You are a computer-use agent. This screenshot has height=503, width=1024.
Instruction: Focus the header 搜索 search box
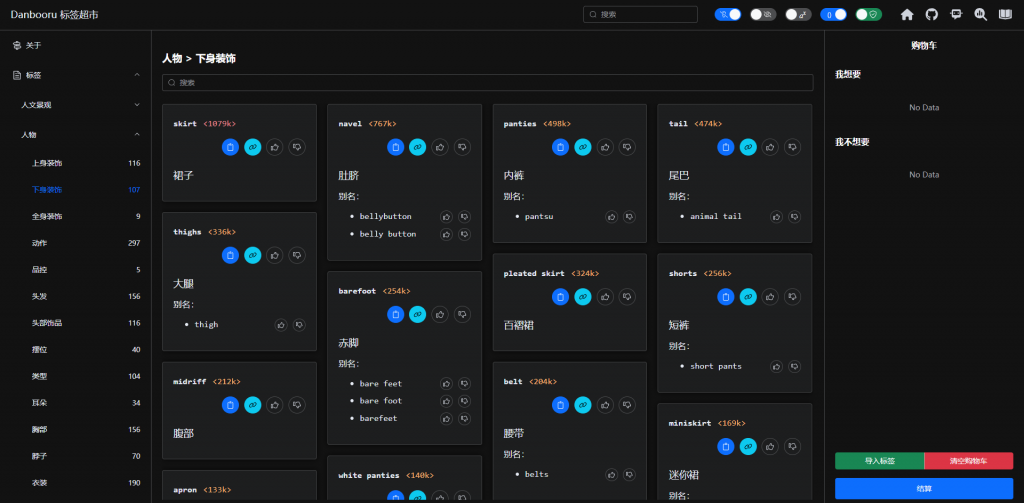coord(640,14)
